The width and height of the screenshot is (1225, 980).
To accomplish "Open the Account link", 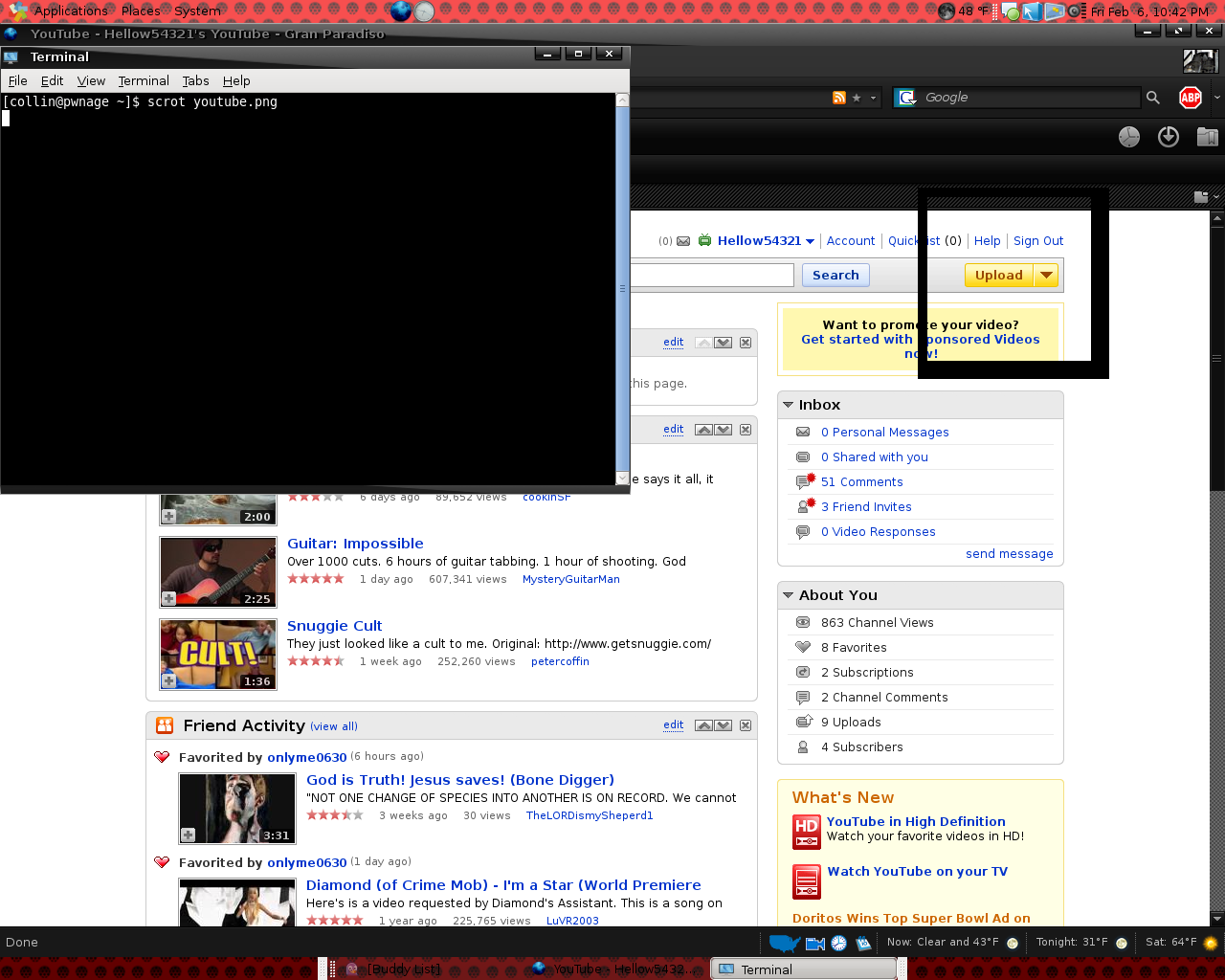I will (851, 241).
